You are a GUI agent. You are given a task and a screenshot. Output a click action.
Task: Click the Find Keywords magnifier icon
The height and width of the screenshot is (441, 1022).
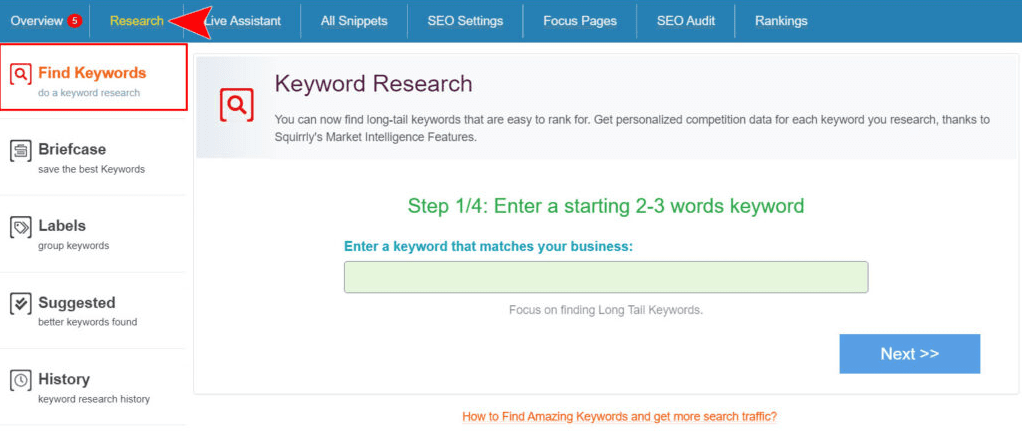click(20, 74)
